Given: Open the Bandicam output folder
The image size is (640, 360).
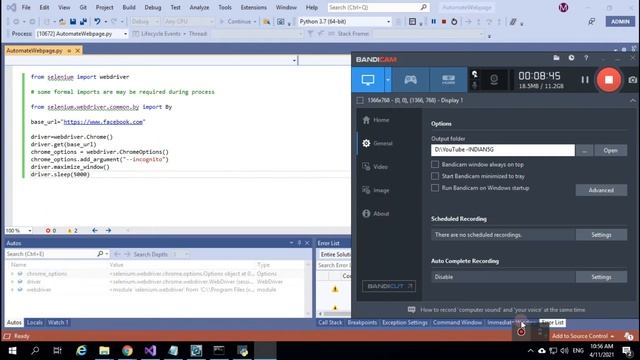Looking at the screenshot, I should coord(611,151).
